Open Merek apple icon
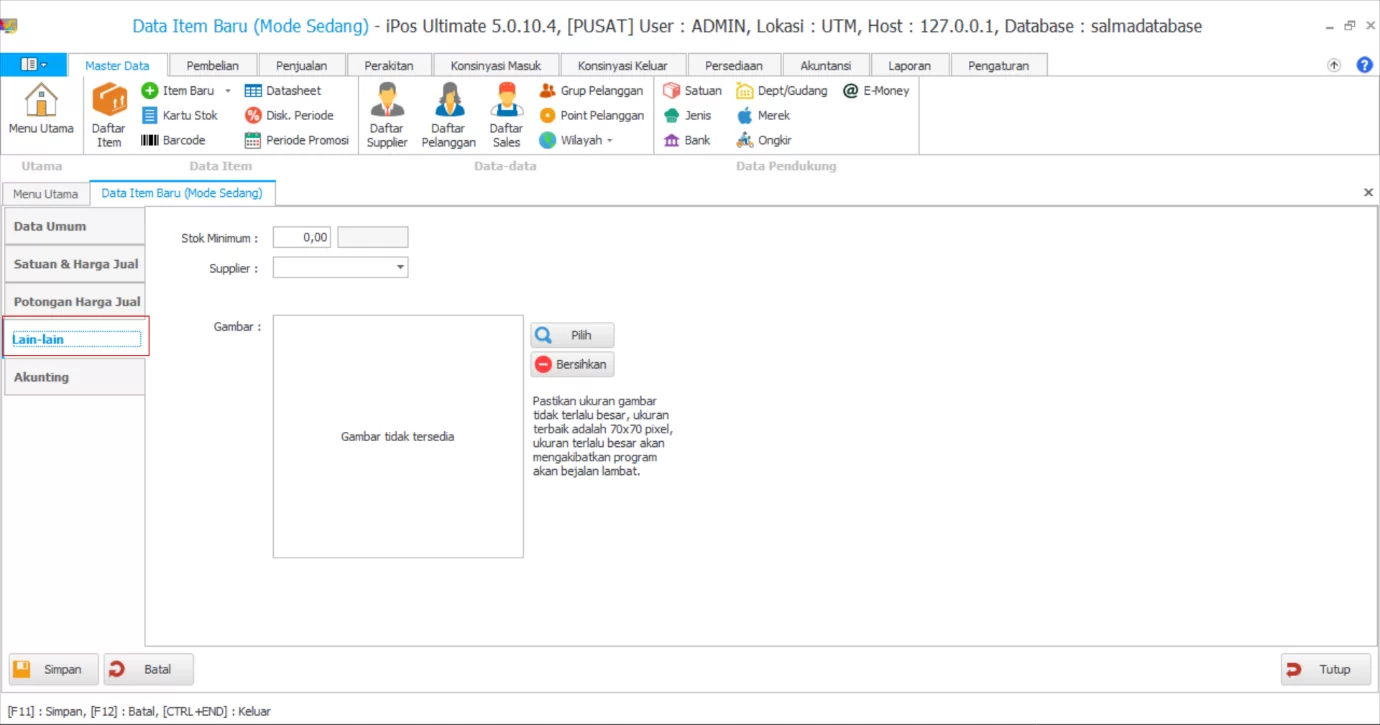 click(x=744, y=115)
